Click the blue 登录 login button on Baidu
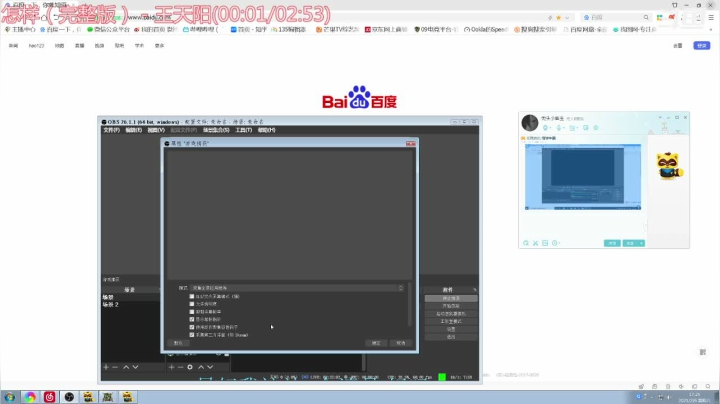Image resolution: width=720 pixels, height=404 pixels. [x=702, y=45]
